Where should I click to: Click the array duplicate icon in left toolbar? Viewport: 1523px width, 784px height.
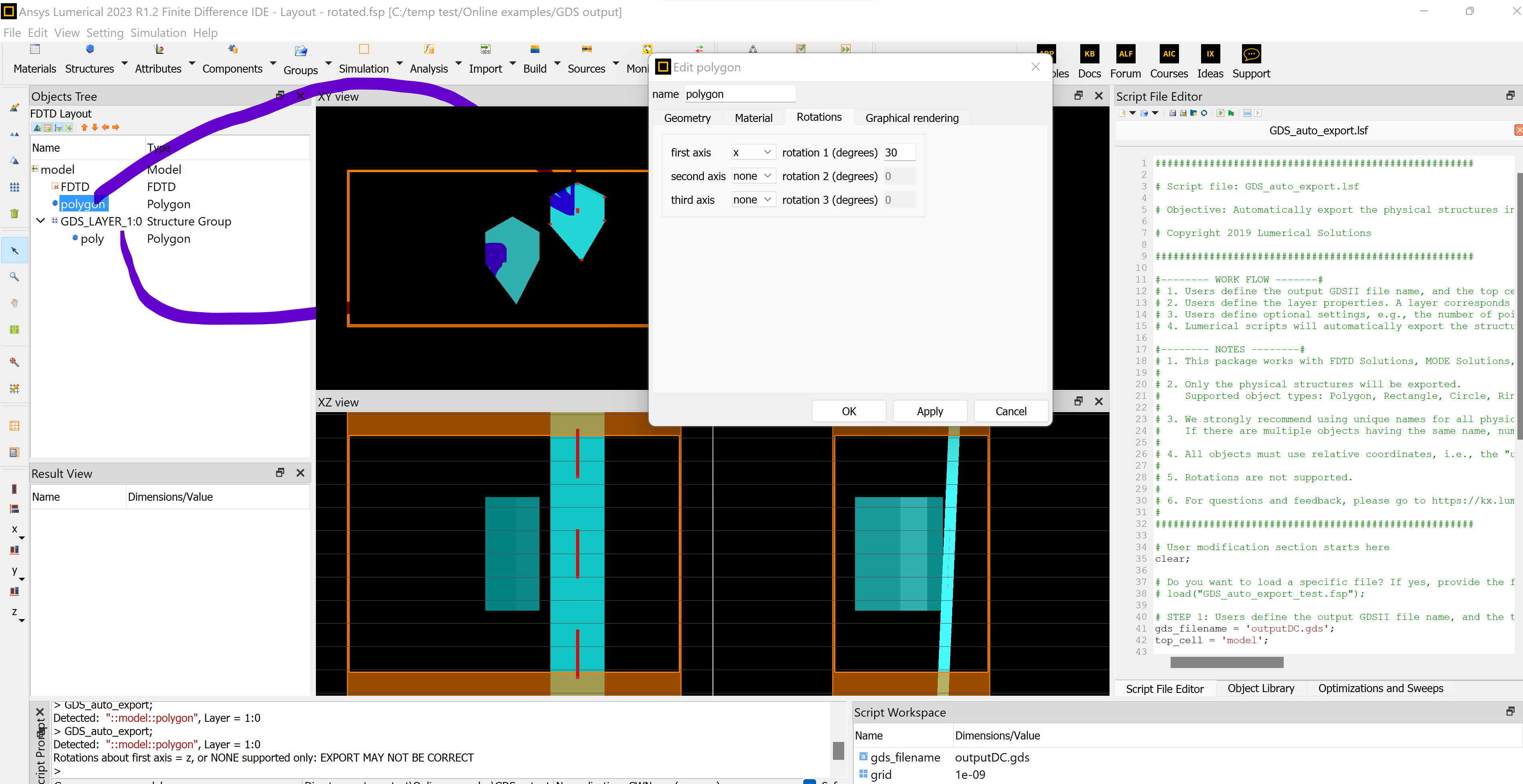[x=14, y=187]
